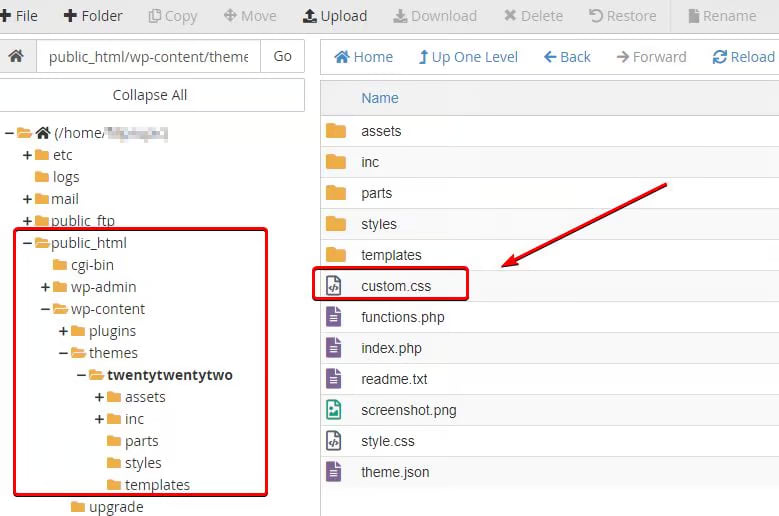Select the index.php file name
Image resolution: width=779 pixels, height=516 pixels.
pos(391,348)
